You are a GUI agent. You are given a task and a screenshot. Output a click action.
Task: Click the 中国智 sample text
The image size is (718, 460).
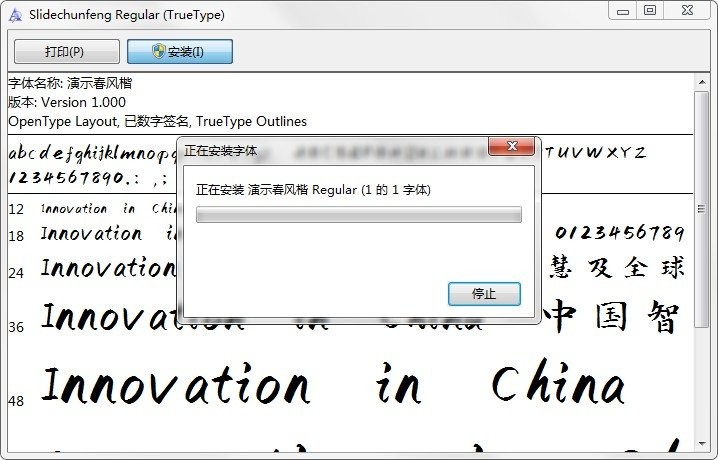point(611,316)
